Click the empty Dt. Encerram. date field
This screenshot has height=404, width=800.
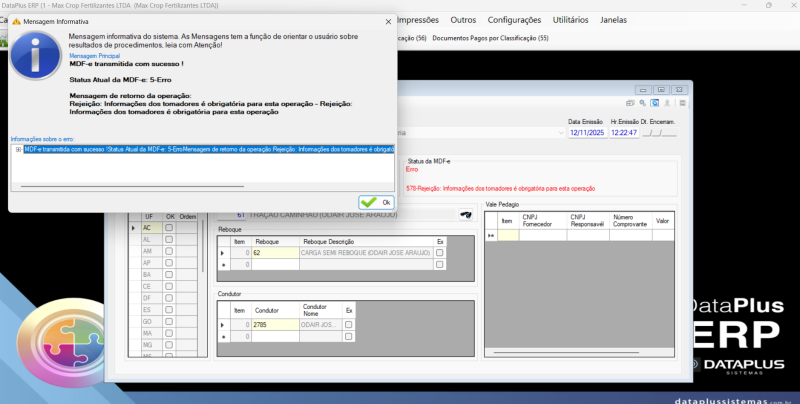[659, 133]
